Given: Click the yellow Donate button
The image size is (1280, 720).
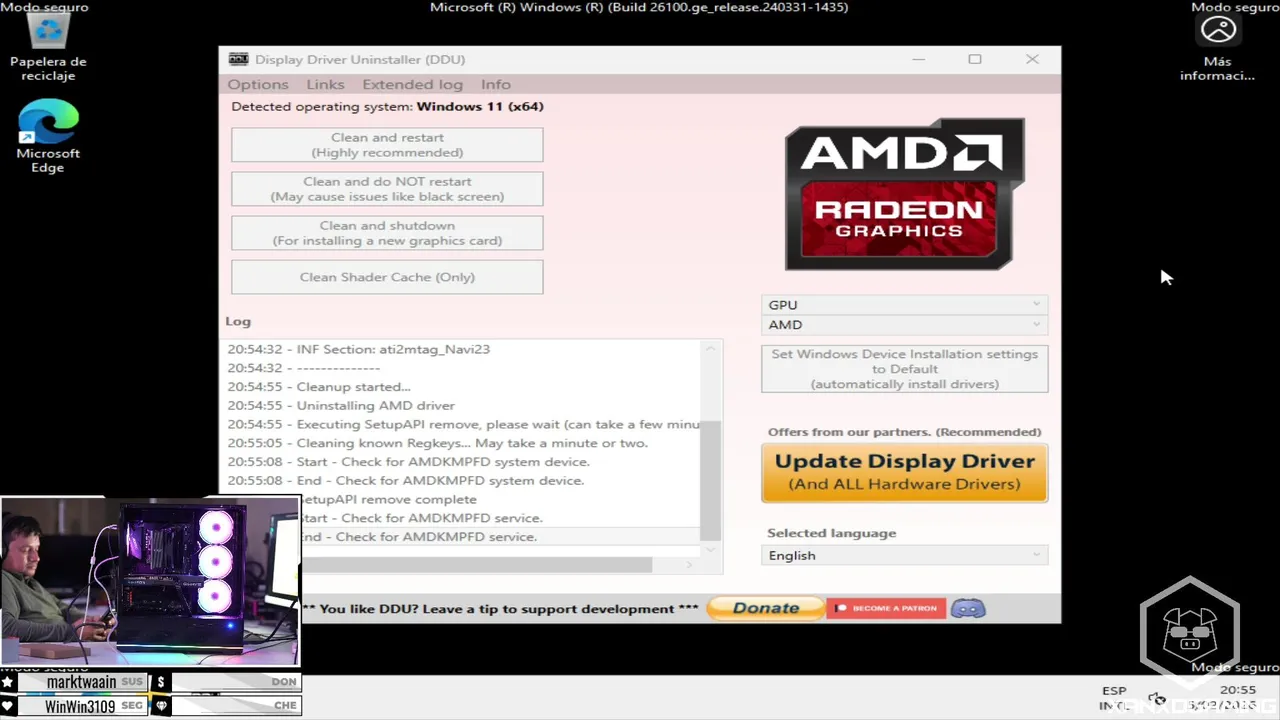Looking at the screenshot, I should click(766, 608).
